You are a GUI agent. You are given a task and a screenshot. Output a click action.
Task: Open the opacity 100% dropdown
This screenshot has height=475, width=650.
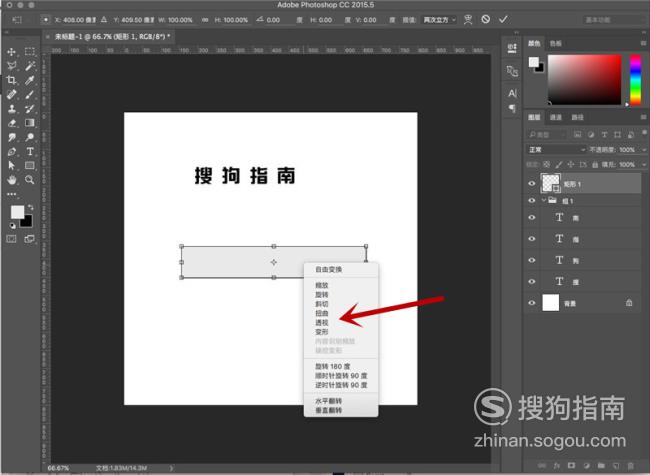pos(644,150)
